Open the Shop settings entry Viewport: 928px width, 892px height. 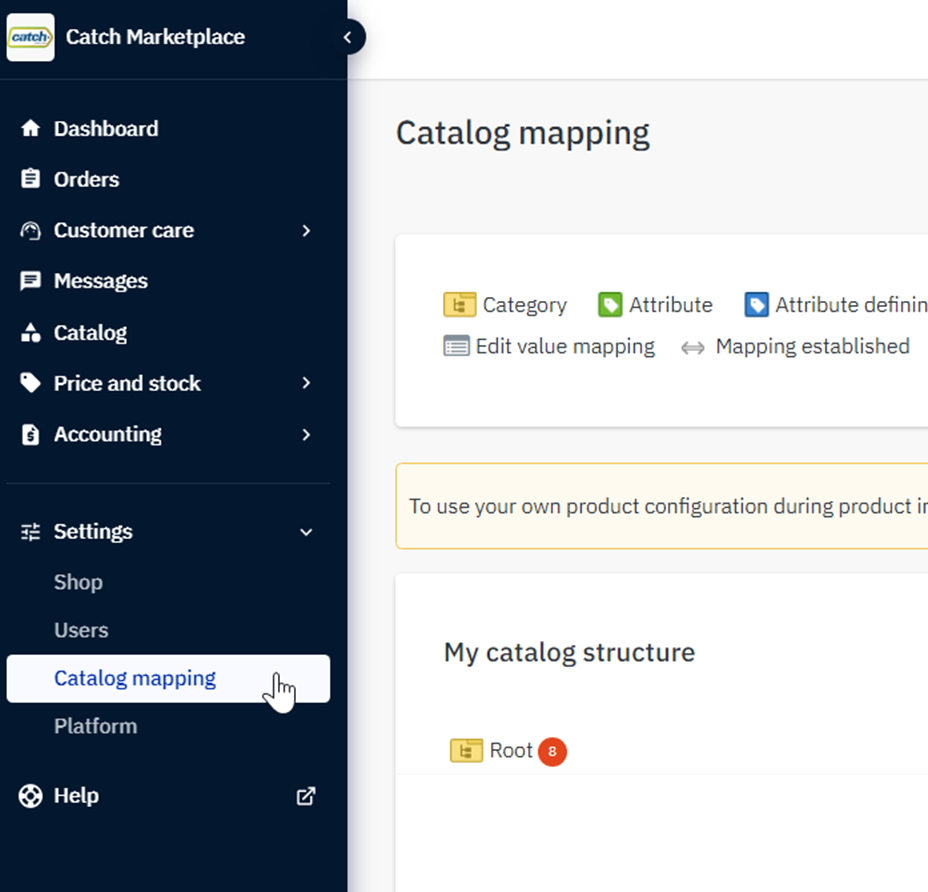coord(78,582)
